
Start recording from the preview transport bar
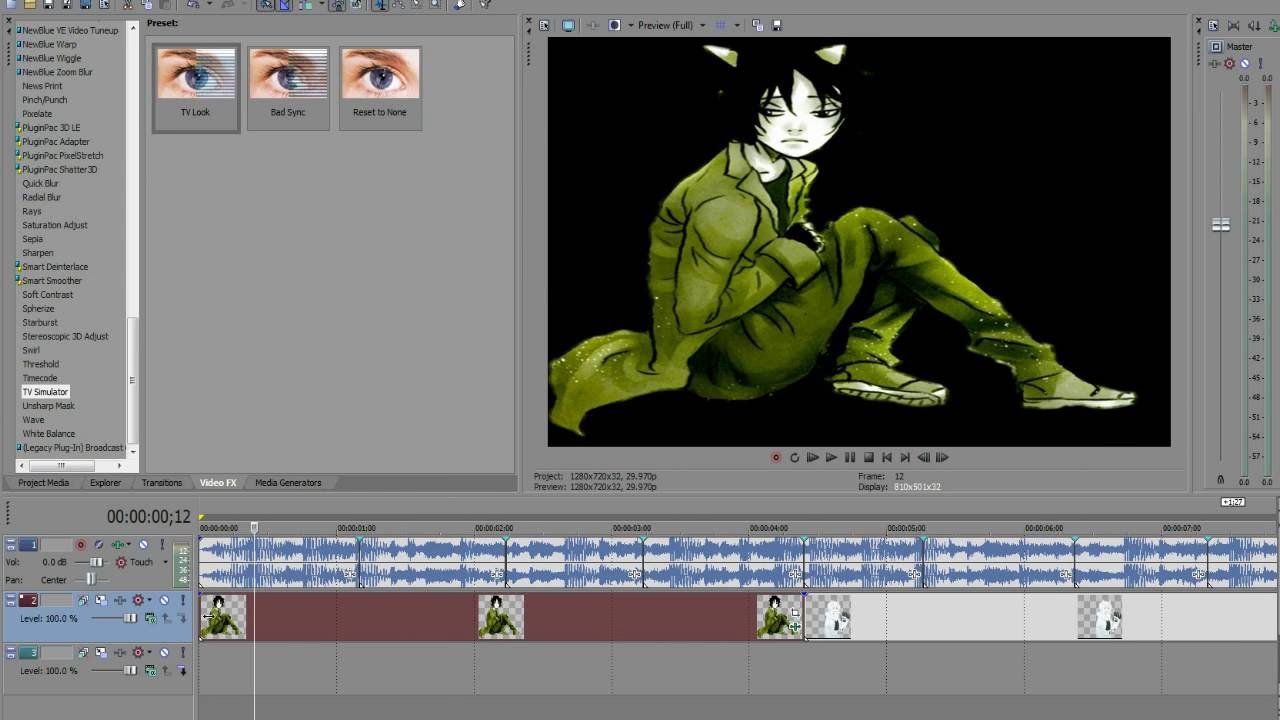coord(776,458)
